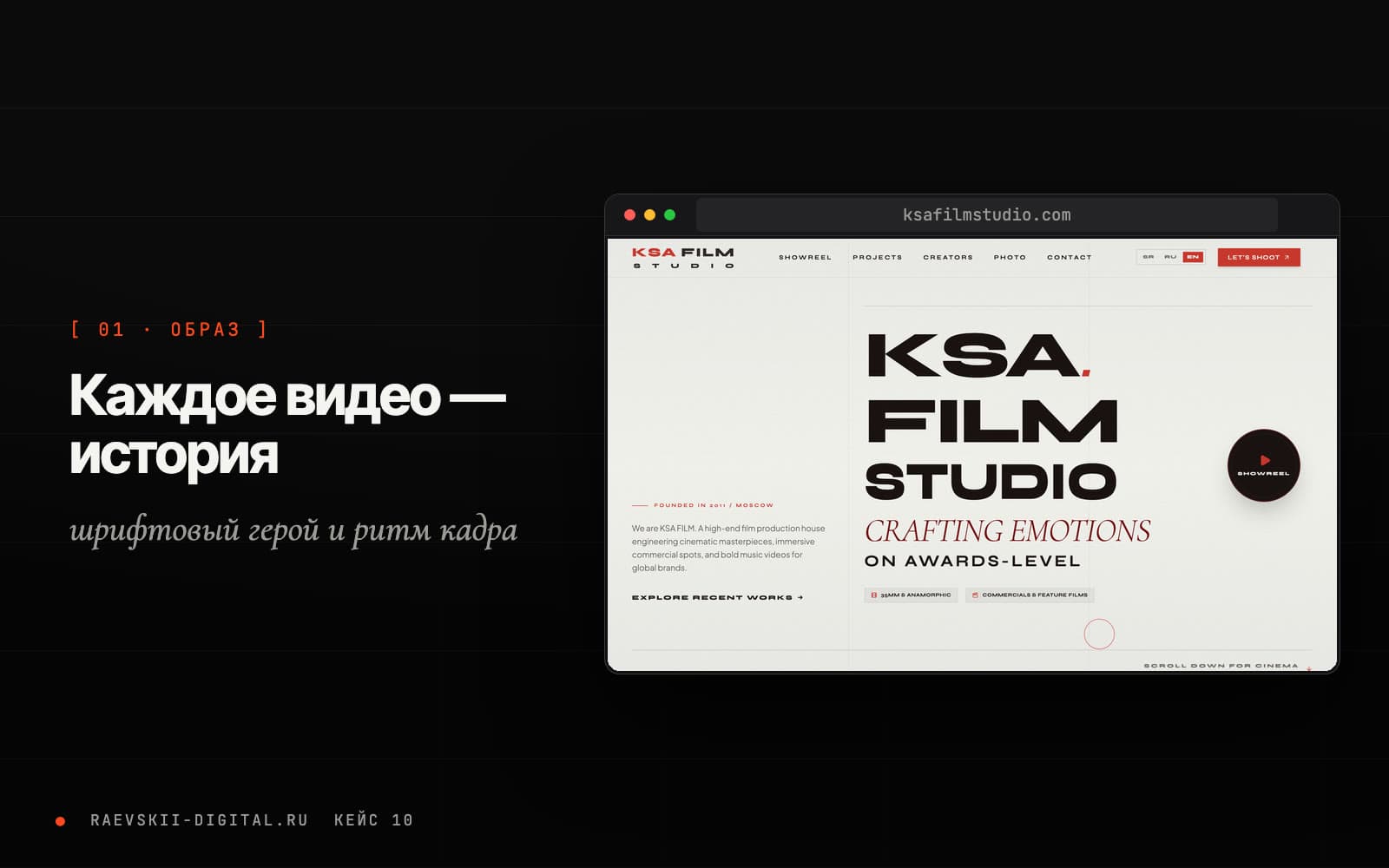
Task: Open the SHOWREEL navigation item
Action: [x=805, y=257]
